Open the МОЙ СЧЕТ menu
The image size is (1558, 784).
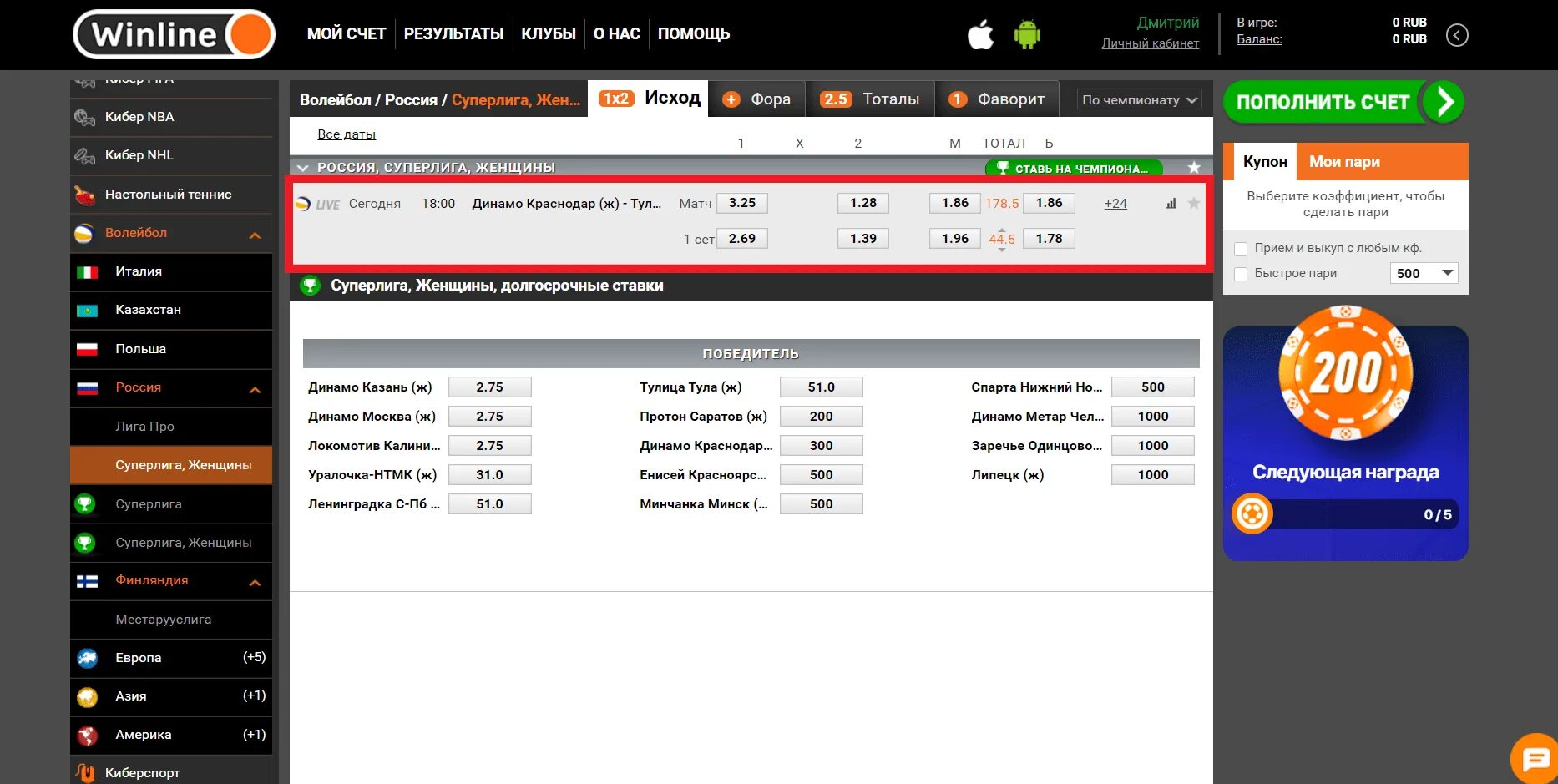(347, 34)
